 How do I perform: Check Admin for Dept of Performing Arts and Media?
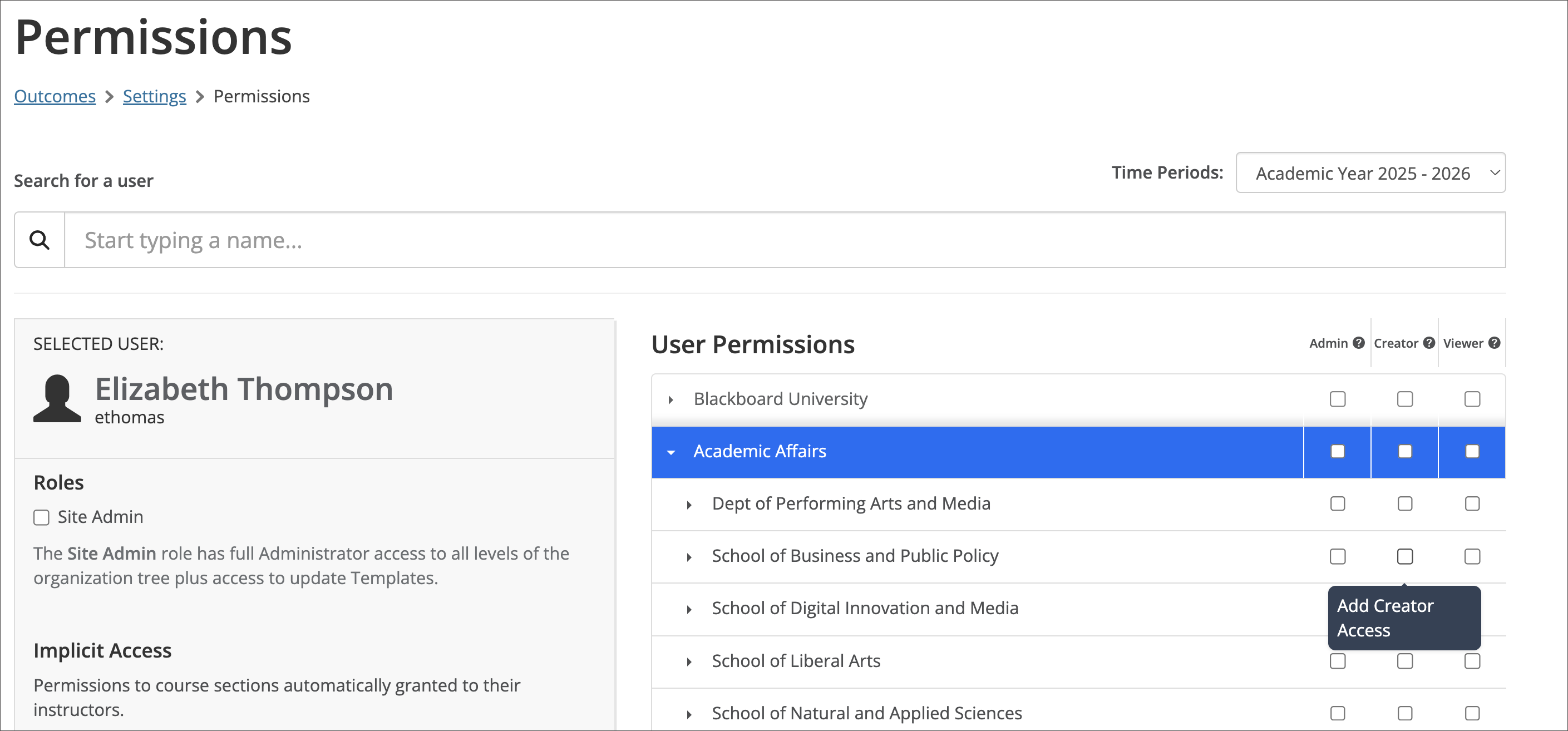click(x=1337, y=504)
